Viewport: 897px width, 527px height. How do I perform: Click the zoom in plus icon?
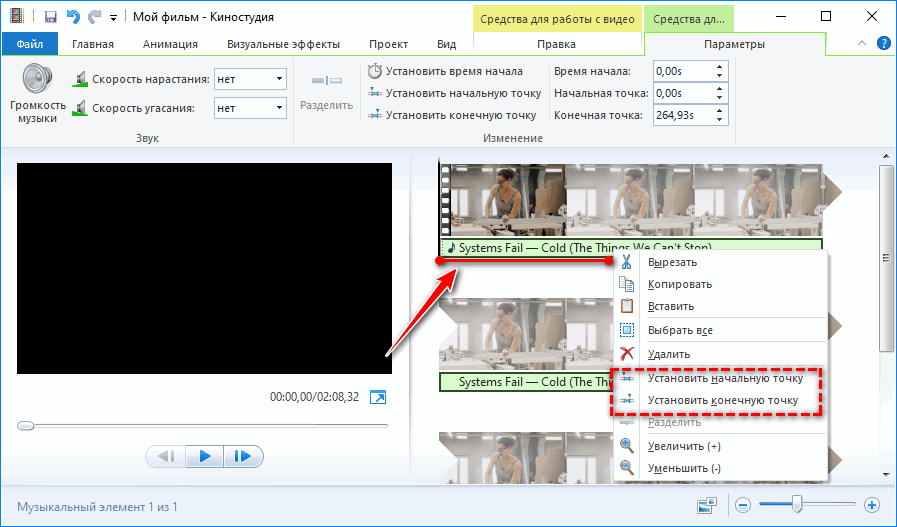[871, 506]
